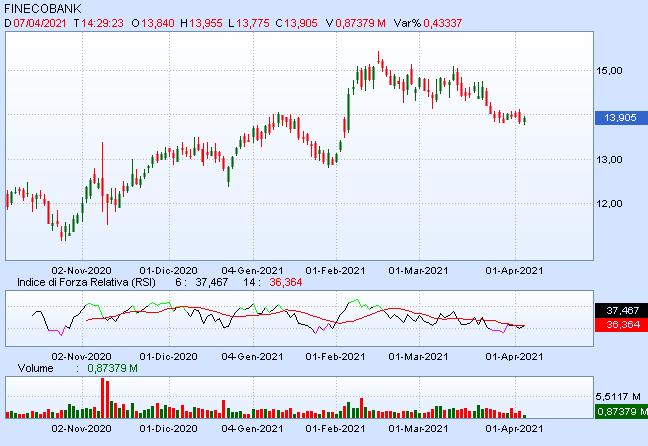Click the Var% value 0,43337
Screen dimensions: 648x446
[x=442, y=23]
